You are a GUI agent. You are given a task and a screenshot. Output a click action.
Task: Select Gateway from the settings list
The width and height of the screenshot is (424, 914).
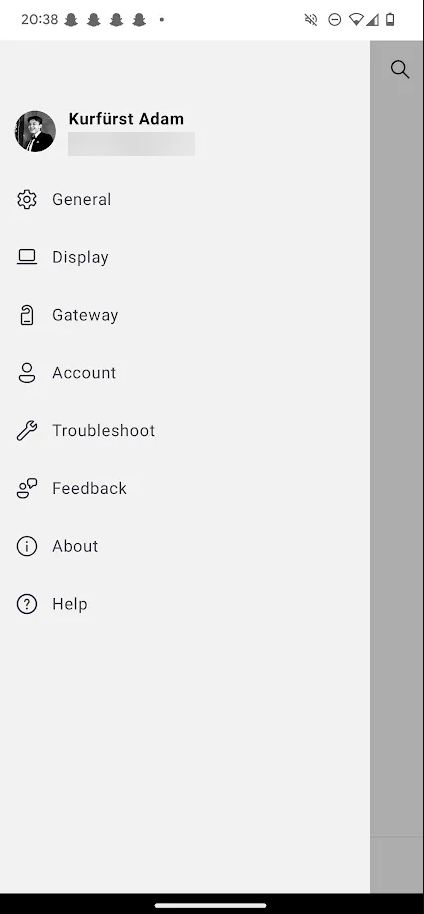(185, 315)
